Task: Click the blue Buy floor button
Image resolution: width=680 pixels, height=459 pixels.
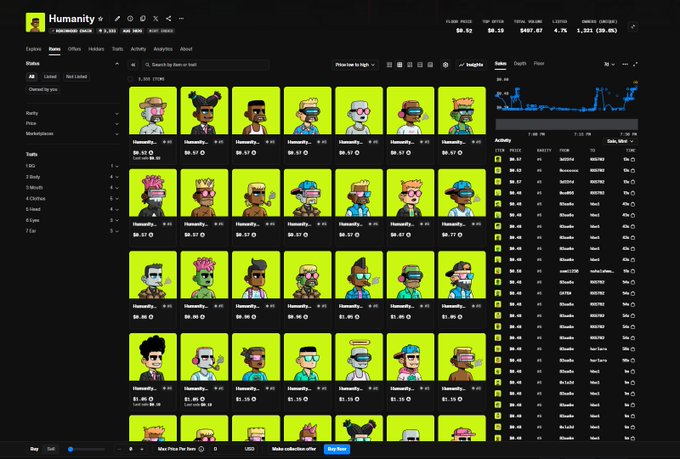Action: click(x=337, y=449)
